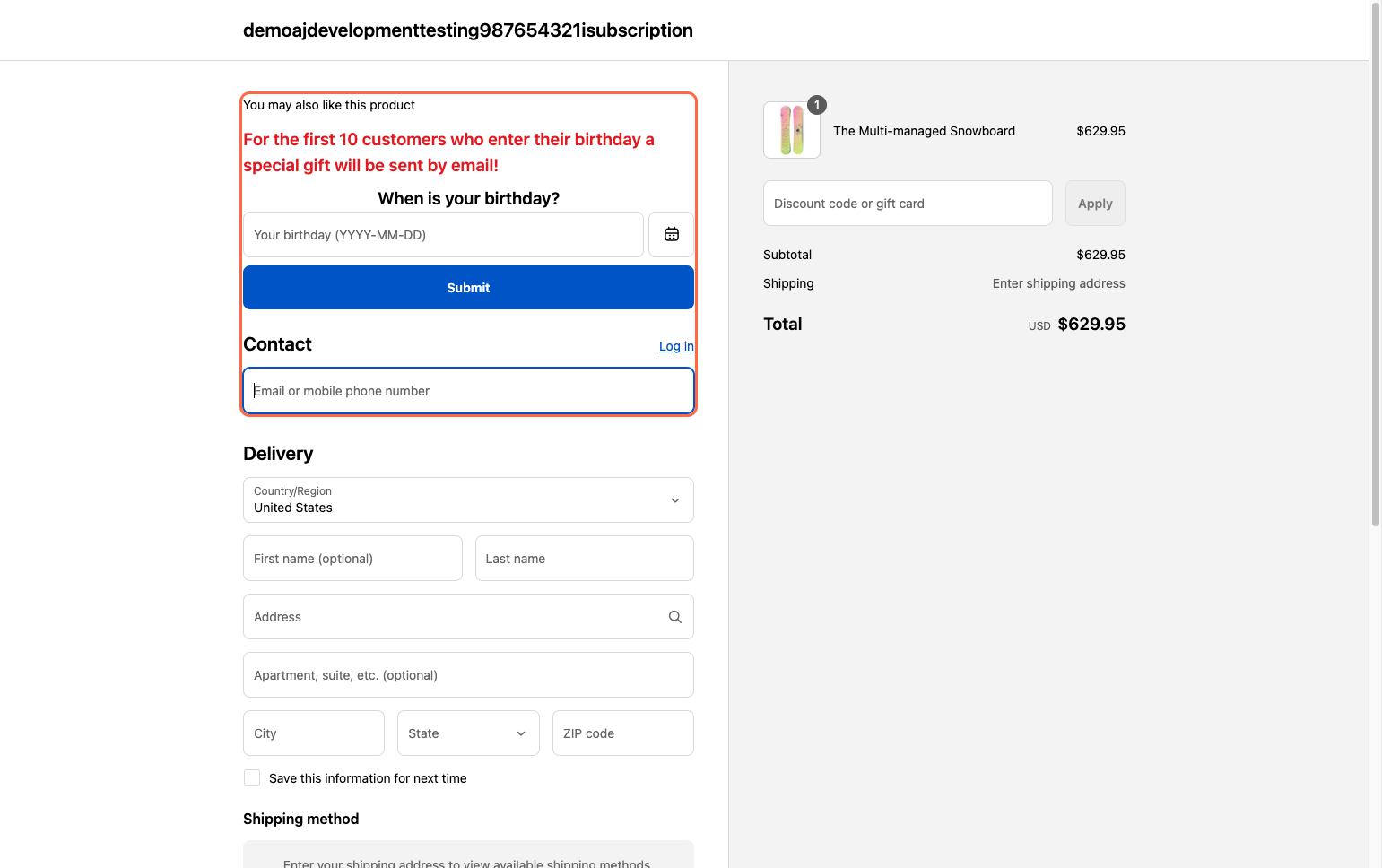Select the Apartment, suite, etc. field
Image resolution: width=1382 pixels, height=868 pixels.
pyautogui.click(x=468, y=675)
